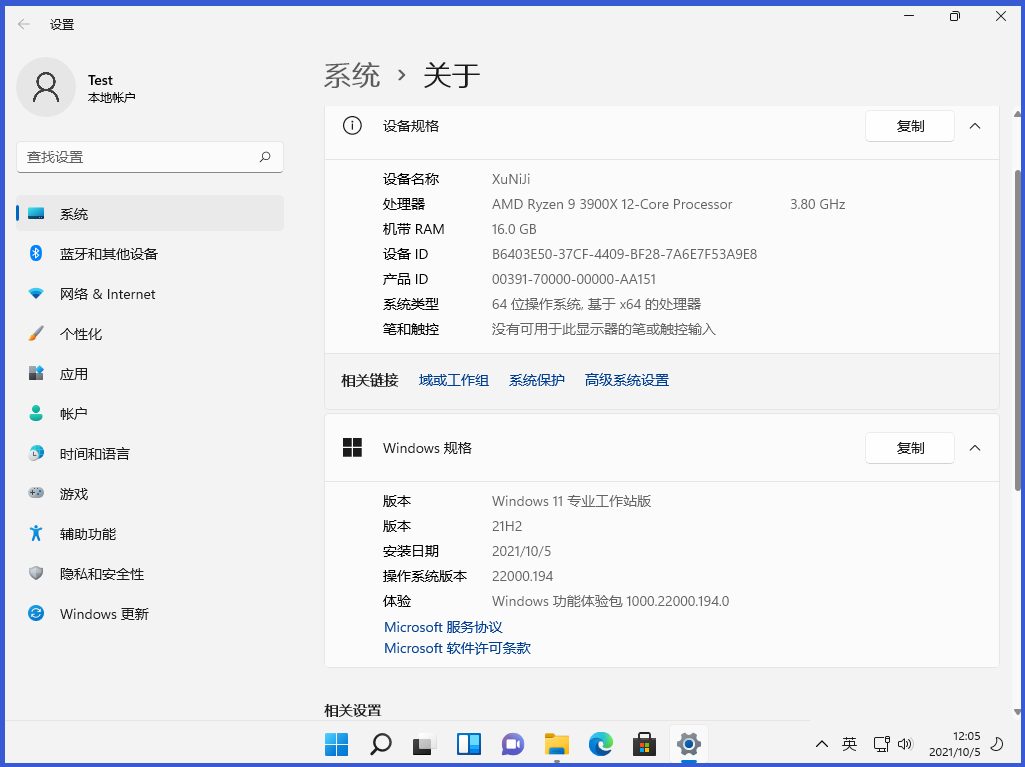Image resolution: width=1025 pixels, height=767 pixels.
Task: Open the 隐私和安全性 shield icon
Action: coord(36,574)
